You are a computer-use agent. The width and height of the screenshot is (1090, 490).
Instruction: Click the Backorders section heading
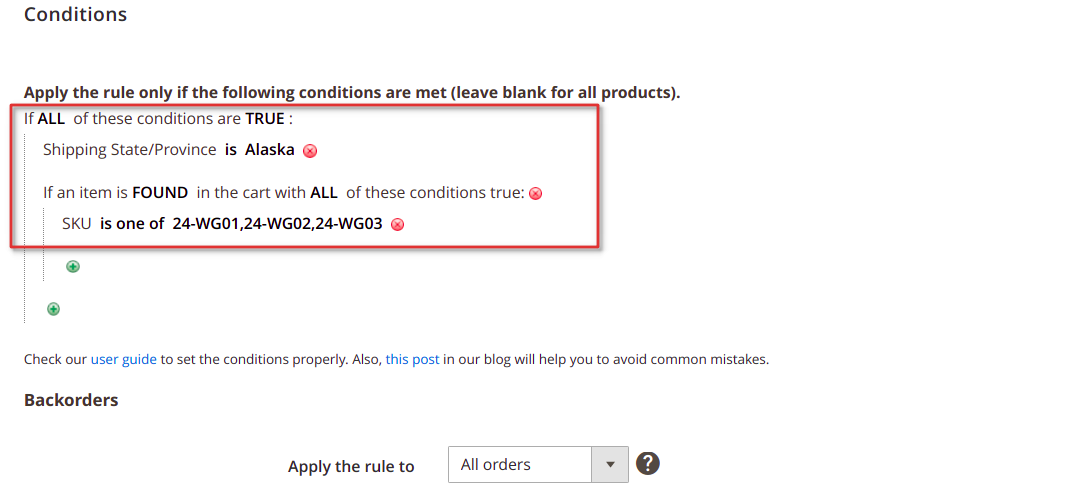coord(71,400)
